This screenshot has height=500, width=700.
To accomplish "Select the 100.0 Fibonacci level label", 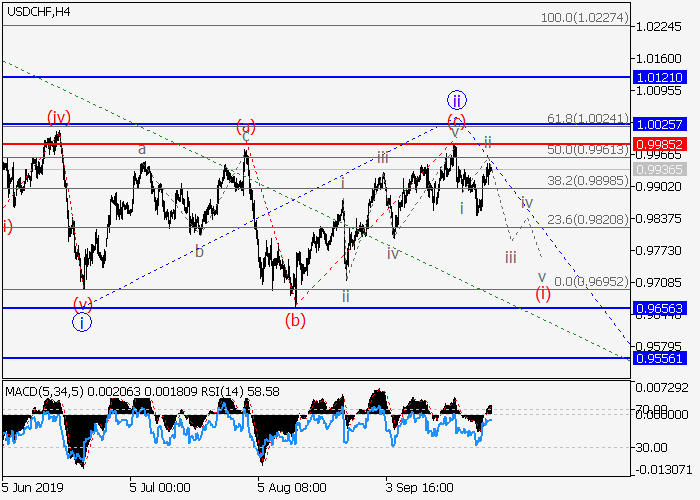I will 583,18.
